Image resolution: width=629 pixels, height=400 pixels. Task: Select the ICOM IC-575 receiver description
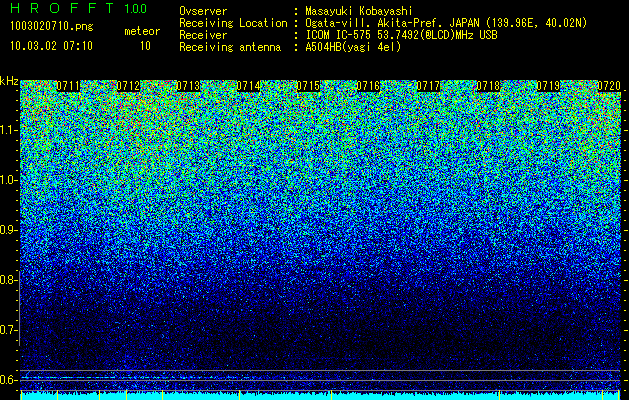pos(401,35)
